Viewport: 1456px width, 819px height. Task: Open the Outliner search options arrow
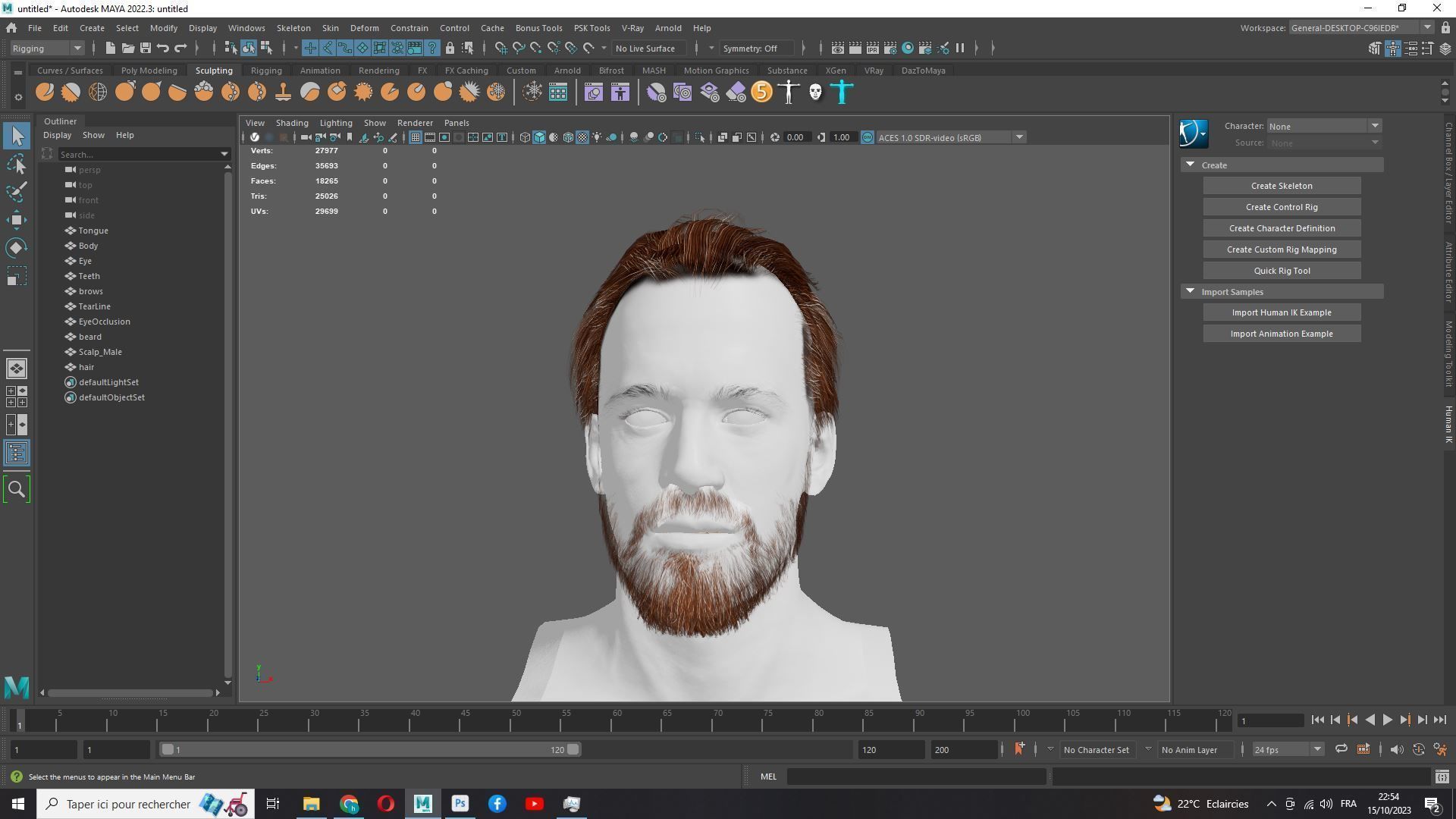[x=224, y=154]
